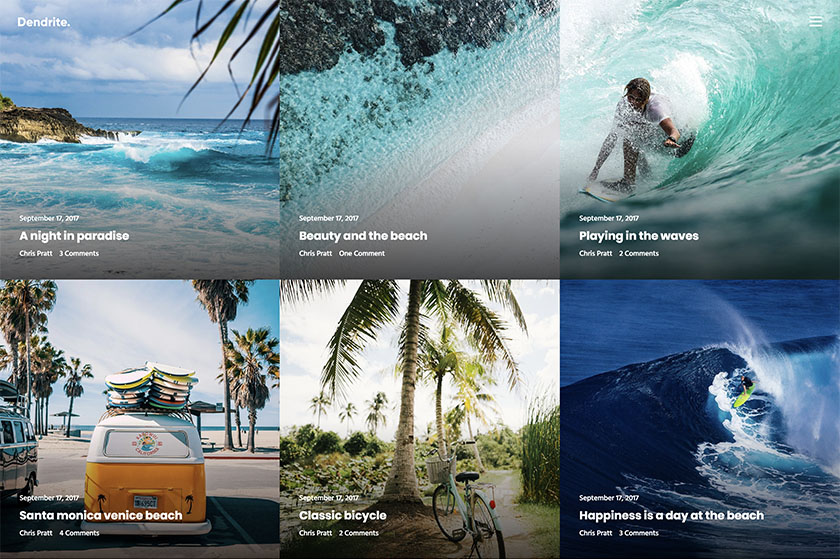This screenshot has width=840, height=559.
Task: View 3 Comments on Happiness beach post
Action: click(639, 533)
